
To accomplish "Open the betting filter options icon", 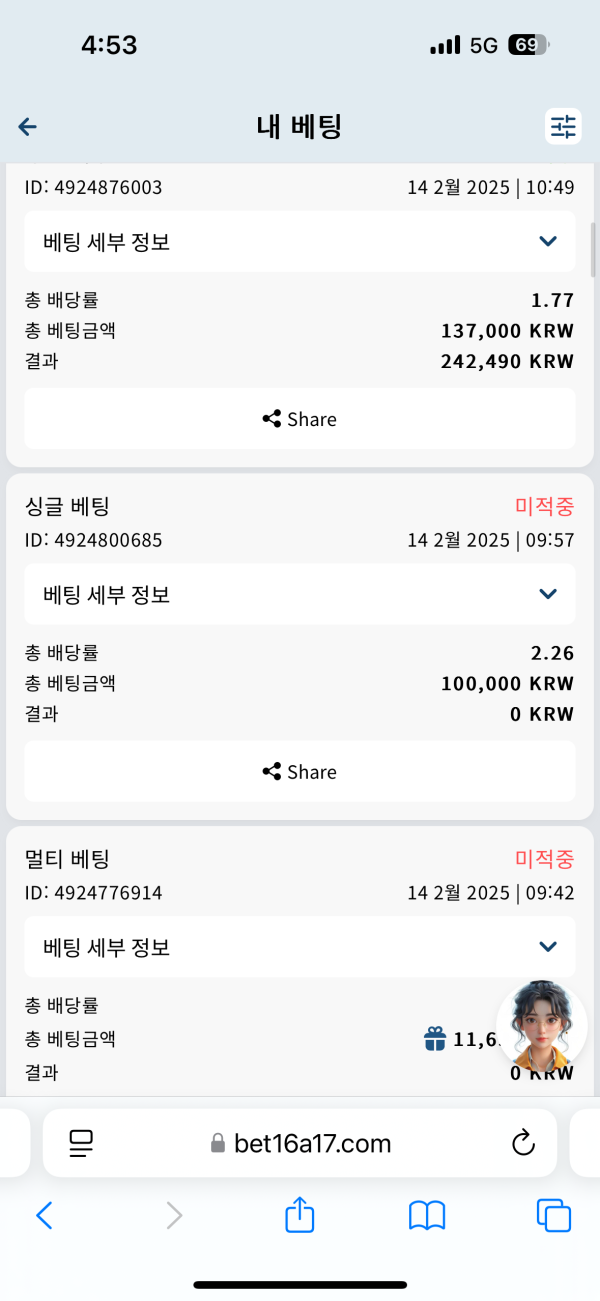I will click(562, 127).
